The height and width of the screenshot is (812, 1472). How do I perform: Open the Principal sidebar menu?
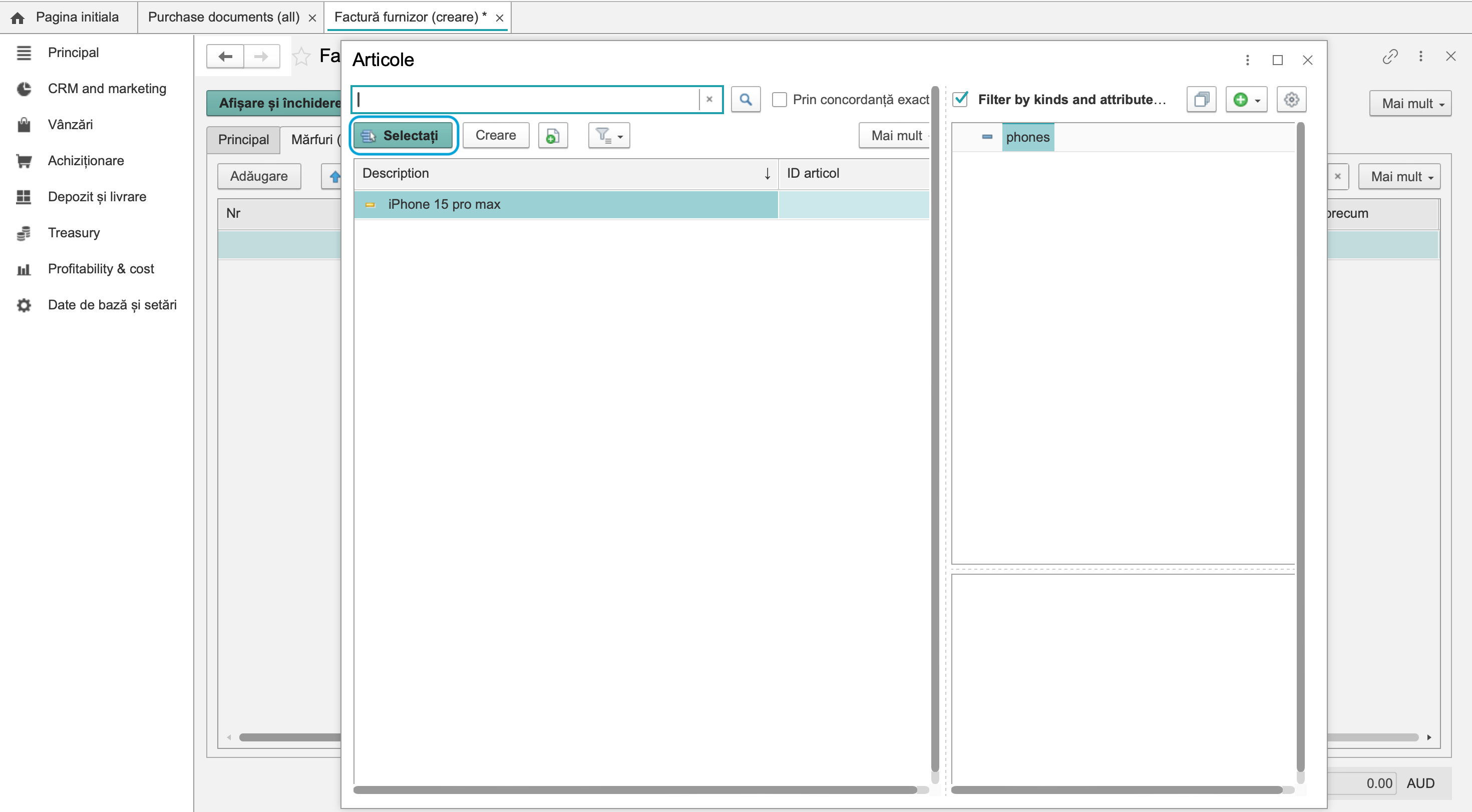click(x=73, y=53)
